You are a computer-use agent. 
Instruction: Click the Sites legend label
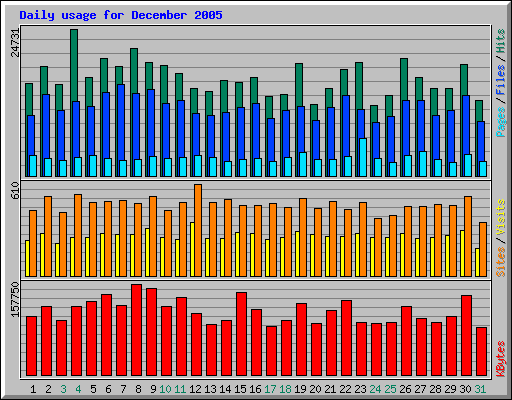tap(501, 262)
